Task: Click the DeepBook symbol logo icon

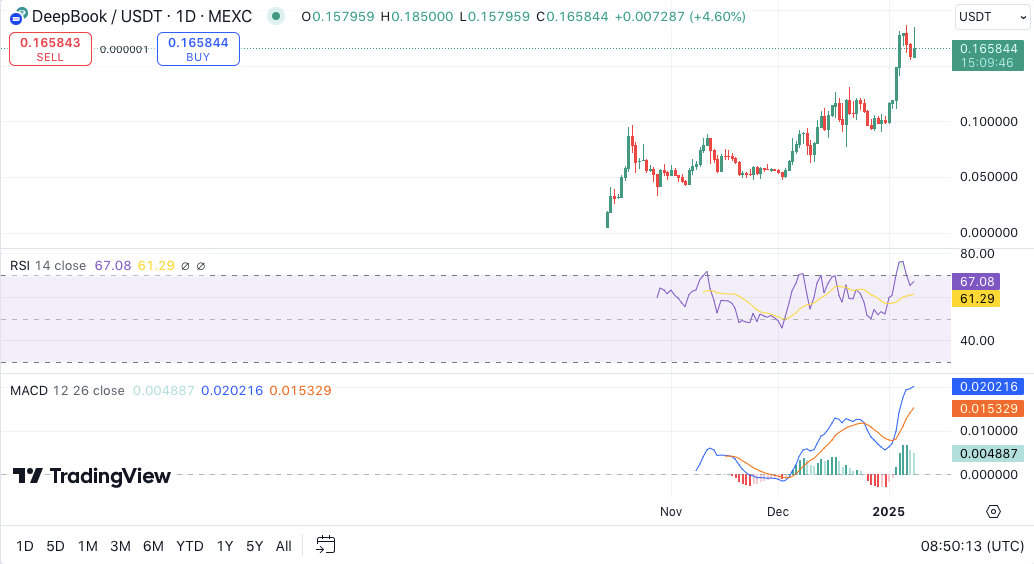Action: coord(16,16)
